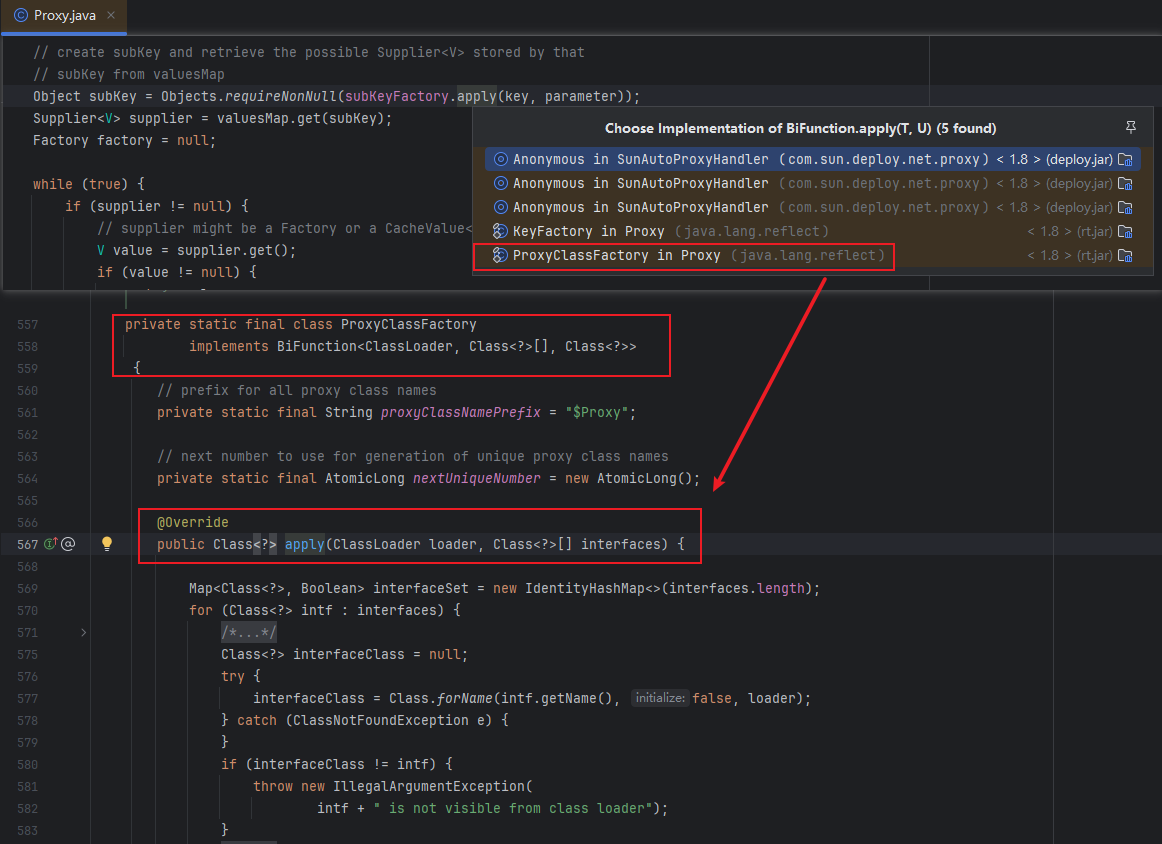Select first Anonymous in SunAutoProxyHandler entry
1162x844 pixels.
(x=640, y=160)
